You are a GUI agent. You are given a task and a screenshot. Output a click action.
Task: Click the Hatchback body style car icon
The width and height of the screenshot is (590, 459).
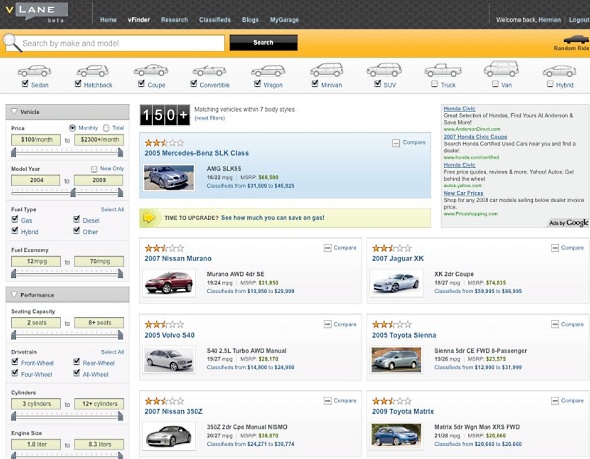click(93, 70)
